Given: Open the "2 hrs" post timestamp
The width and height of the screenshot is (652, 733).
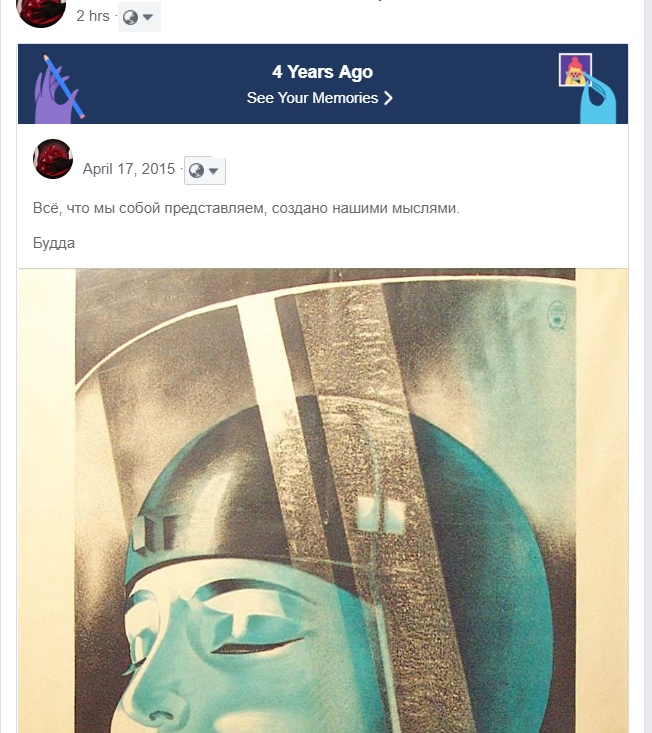Looking at the screenshot, I should [93, 16].
